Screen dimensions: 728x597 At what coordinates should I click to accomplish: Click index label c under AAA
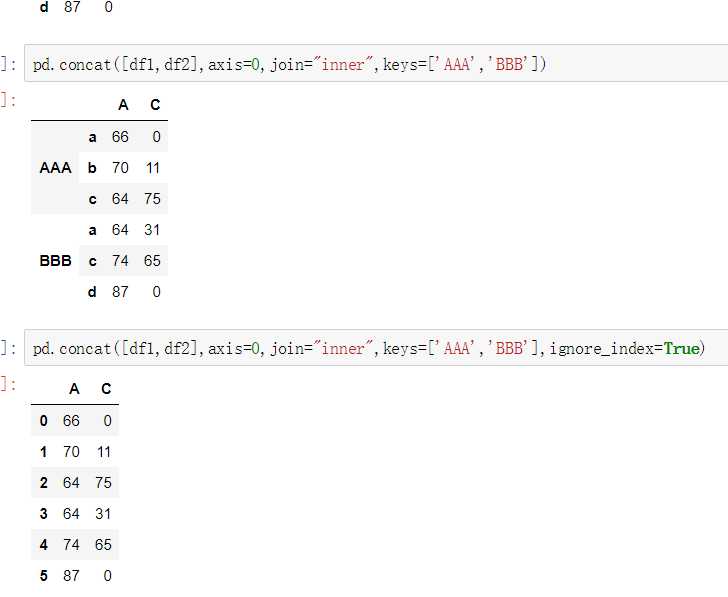[x=92, y=199]
